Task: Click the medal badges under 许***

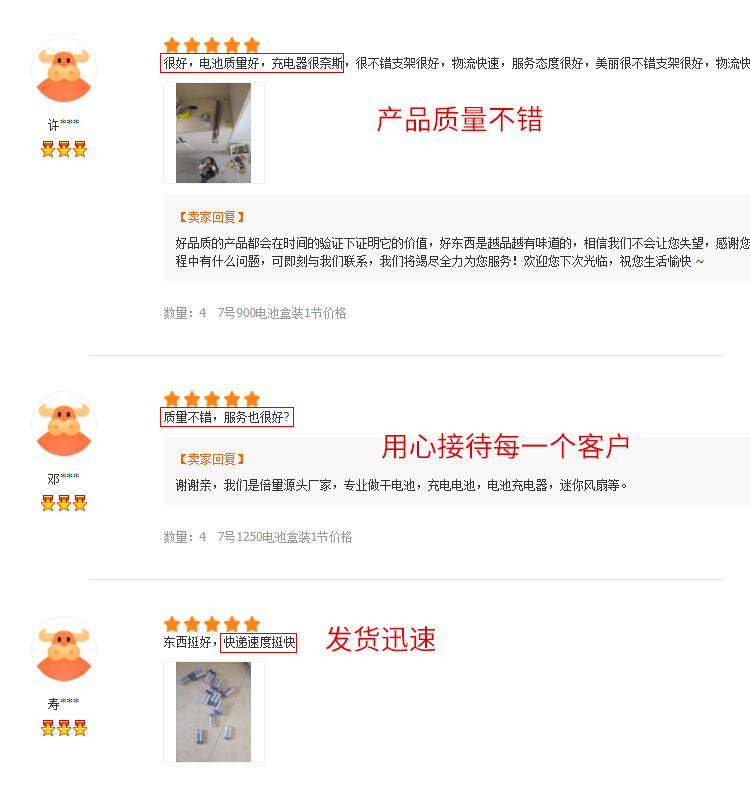Action: point(64,149)
